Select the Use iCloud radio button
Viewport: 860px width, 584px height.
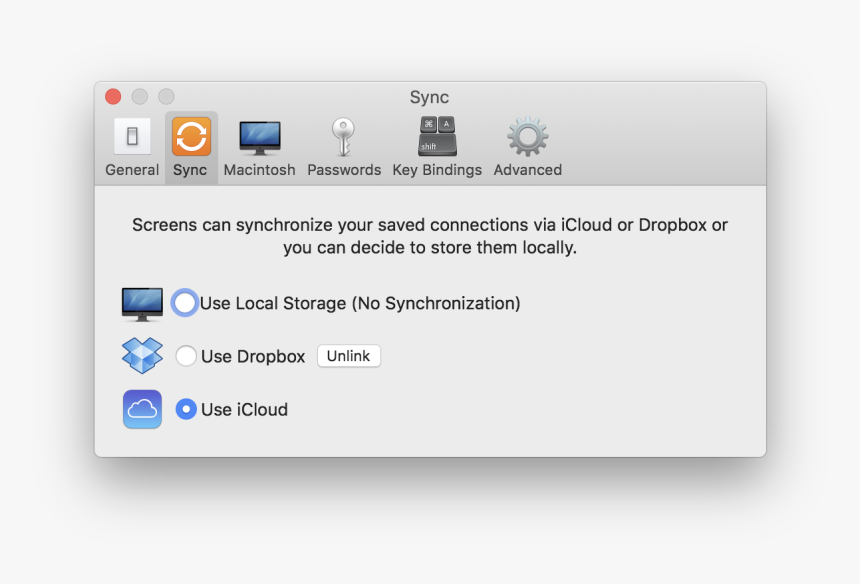click(x=186, y=409)
